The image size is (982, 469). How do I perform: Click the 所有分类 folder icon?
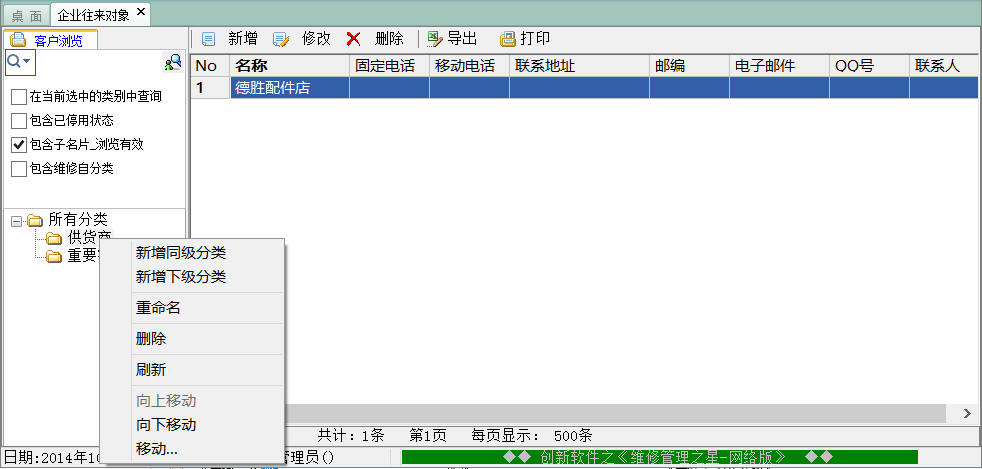(x=35, y=220)
